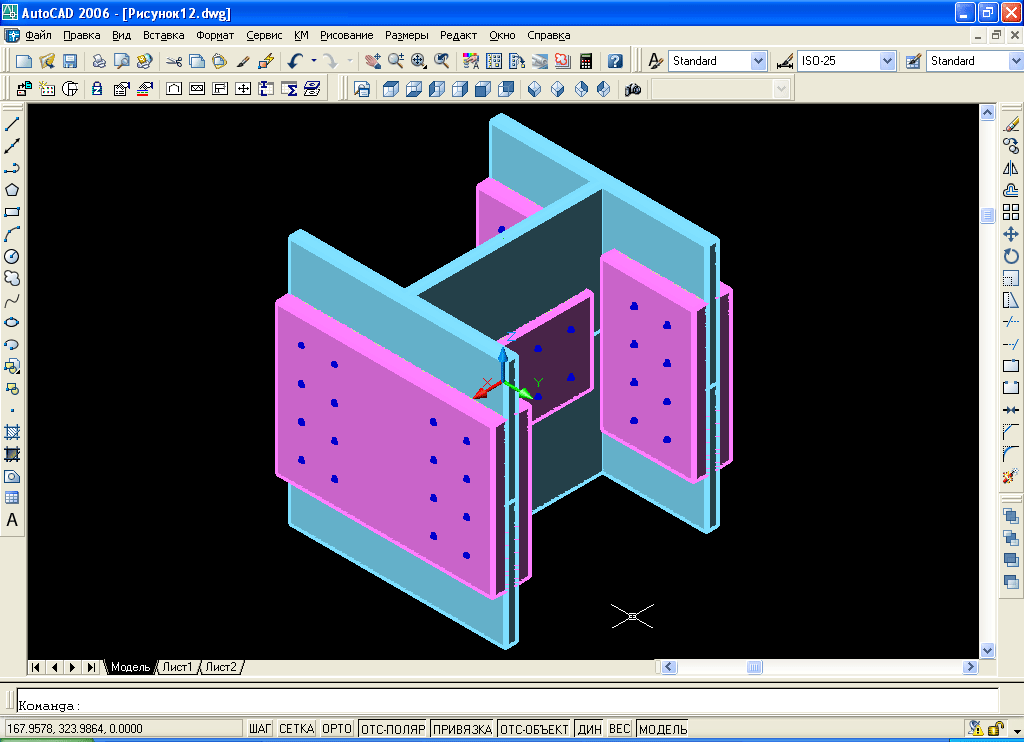Expand the ISO-25 dimension style dropdown
This screenshot has width=1024, height=742.
click(886, 61)
